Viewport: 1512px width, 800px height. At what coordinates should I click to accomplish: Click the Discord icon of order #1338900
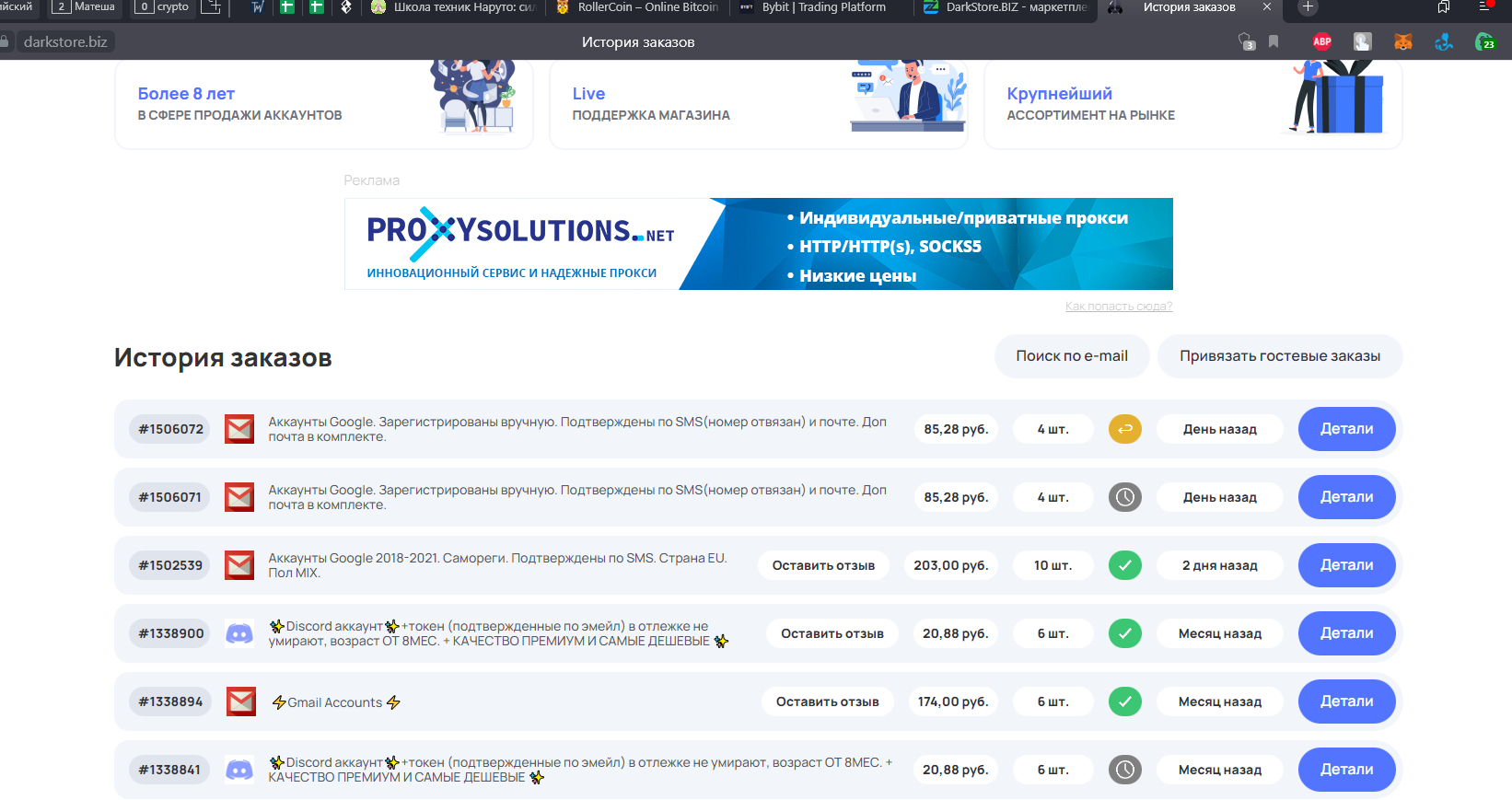[239, 633]
